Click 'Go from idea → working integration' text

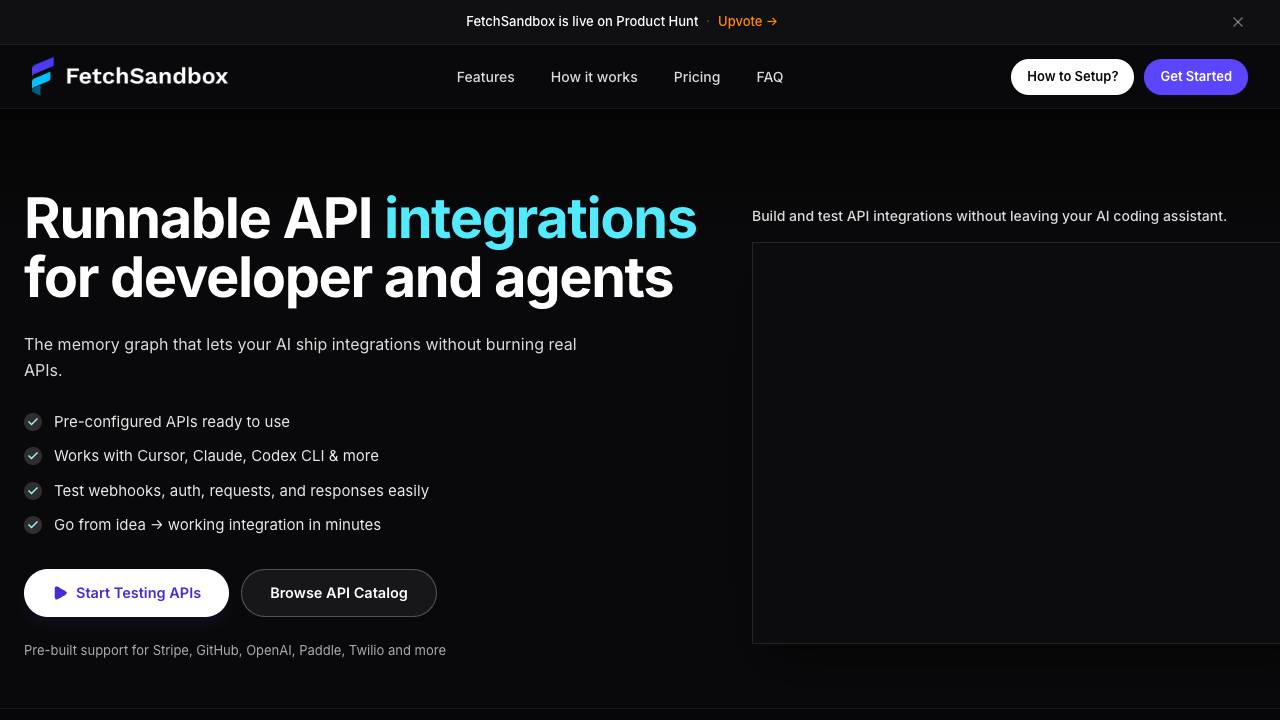[217, 525]
